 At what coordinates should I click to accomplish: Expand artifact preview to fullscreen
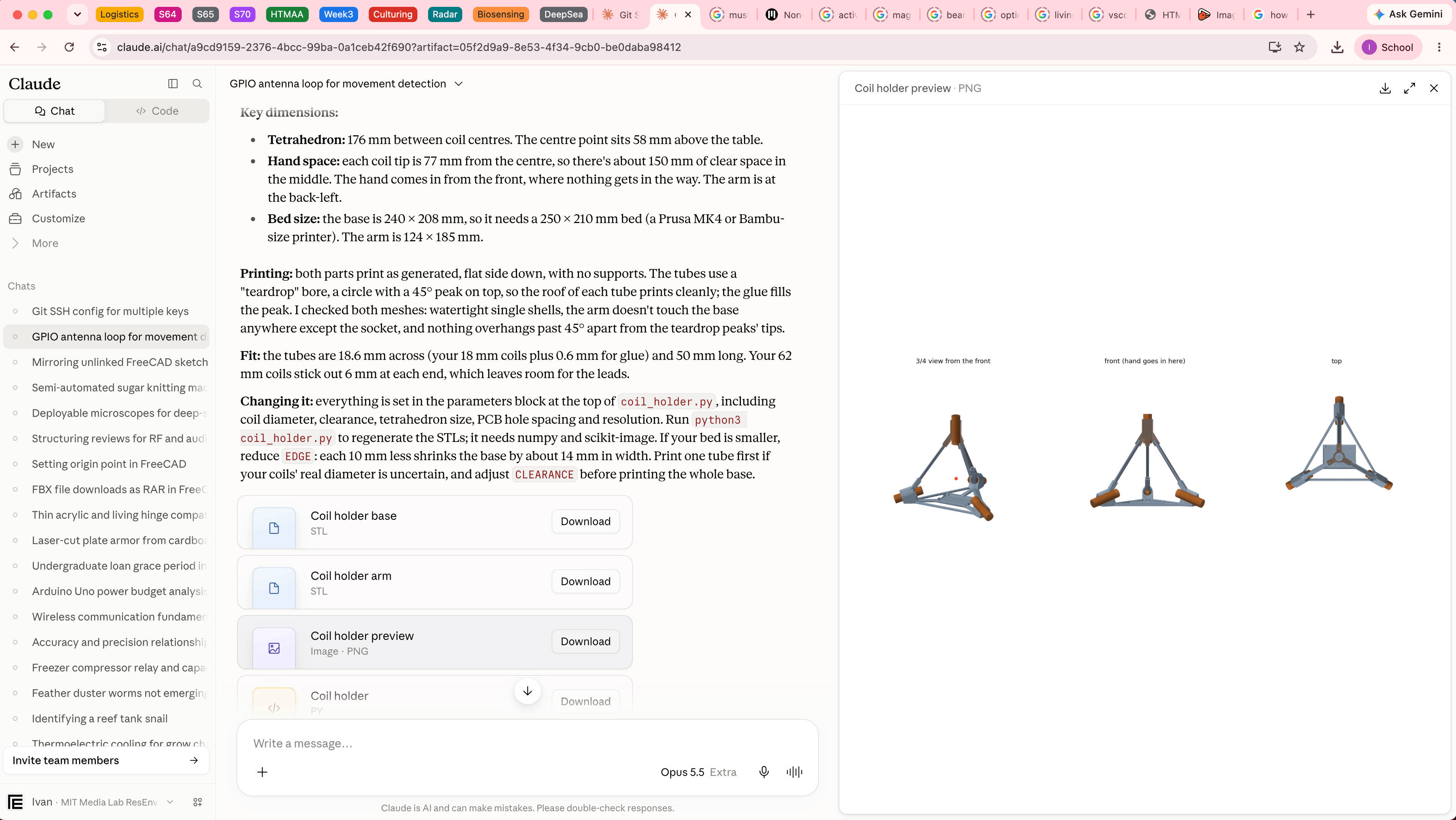point(1409,88)
